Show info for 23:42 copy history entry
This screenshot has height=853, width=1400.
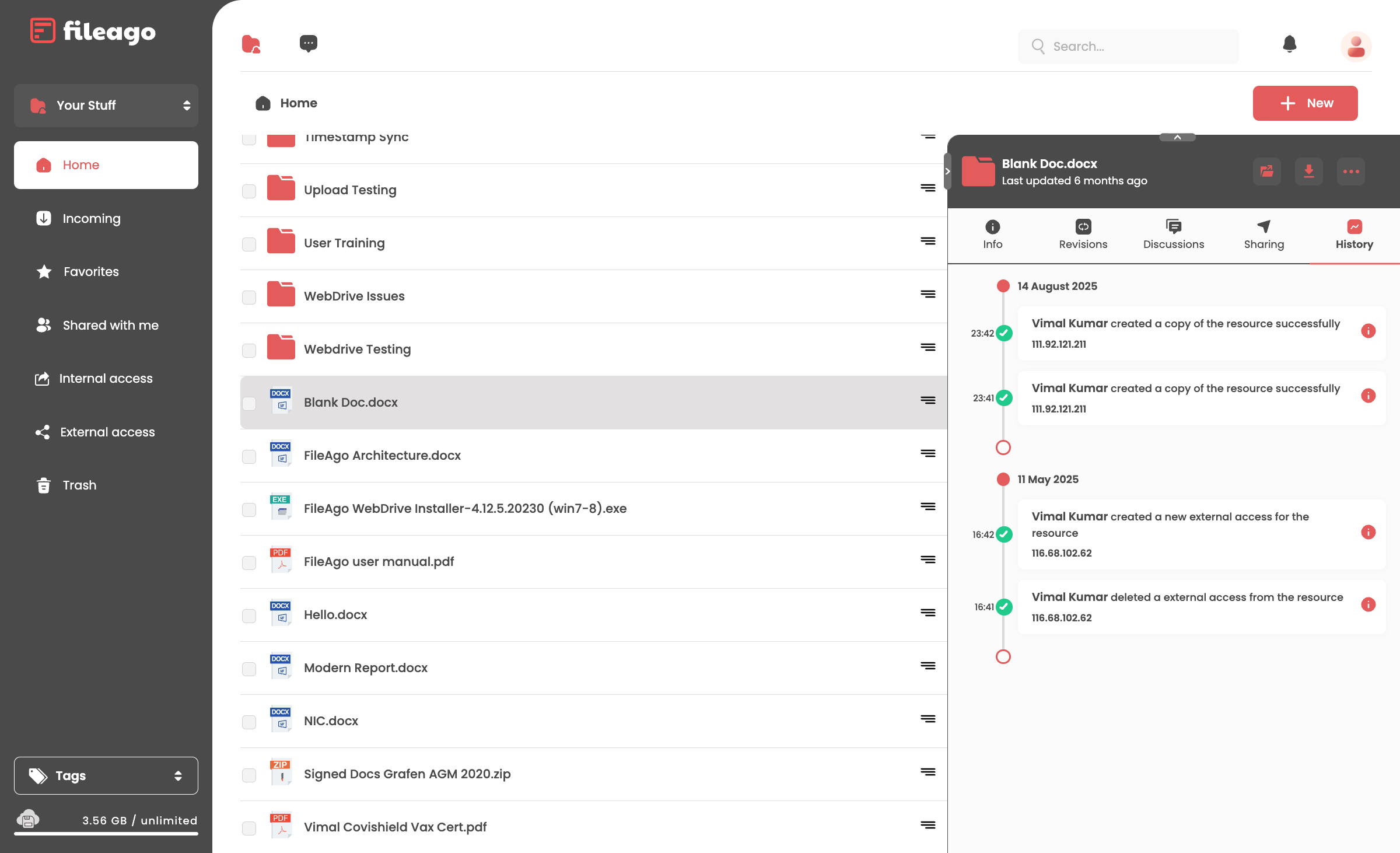click(x=1368, y=331)
